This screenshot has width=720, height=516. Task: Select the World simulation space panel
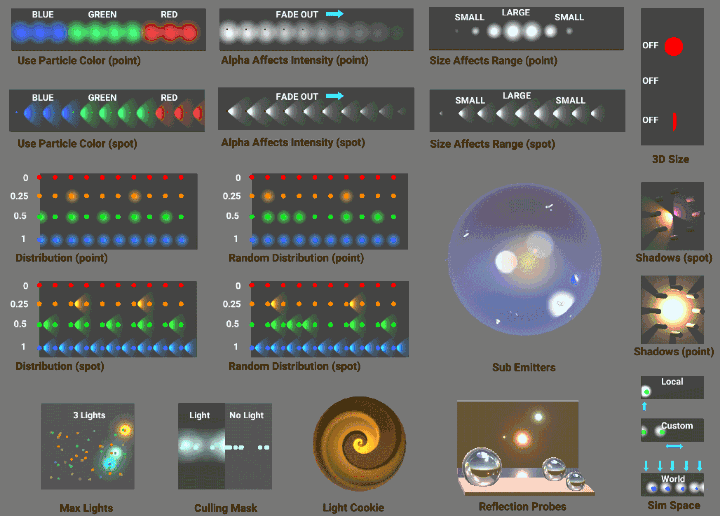coord(672,484)
